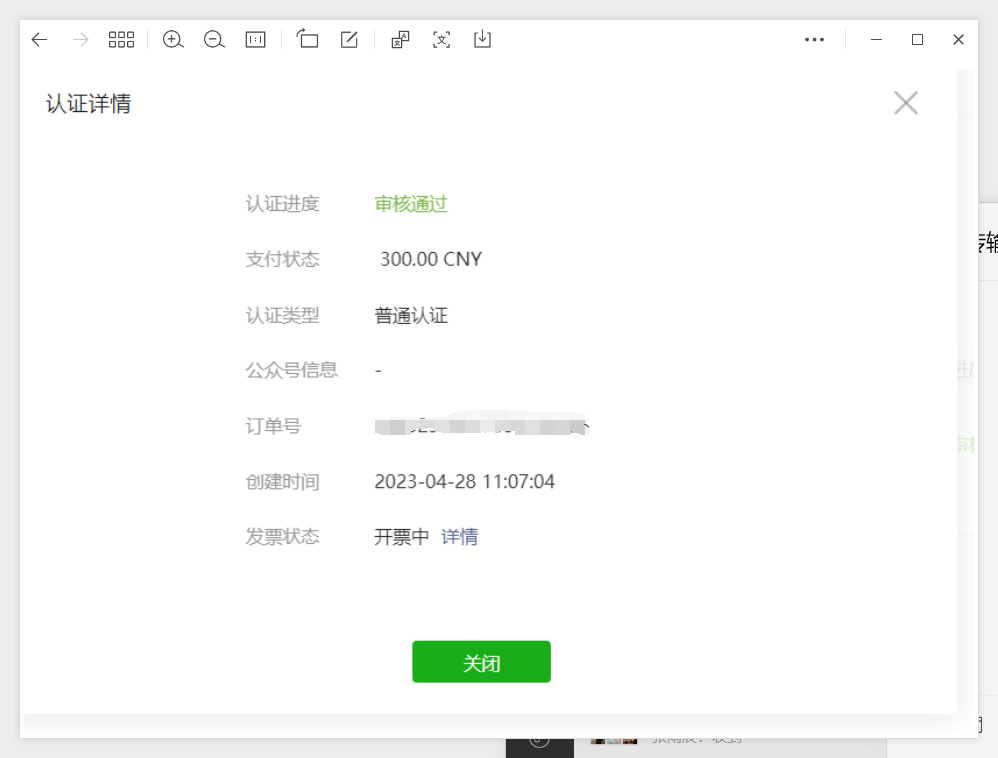Rotate the image

pos(307,39)
